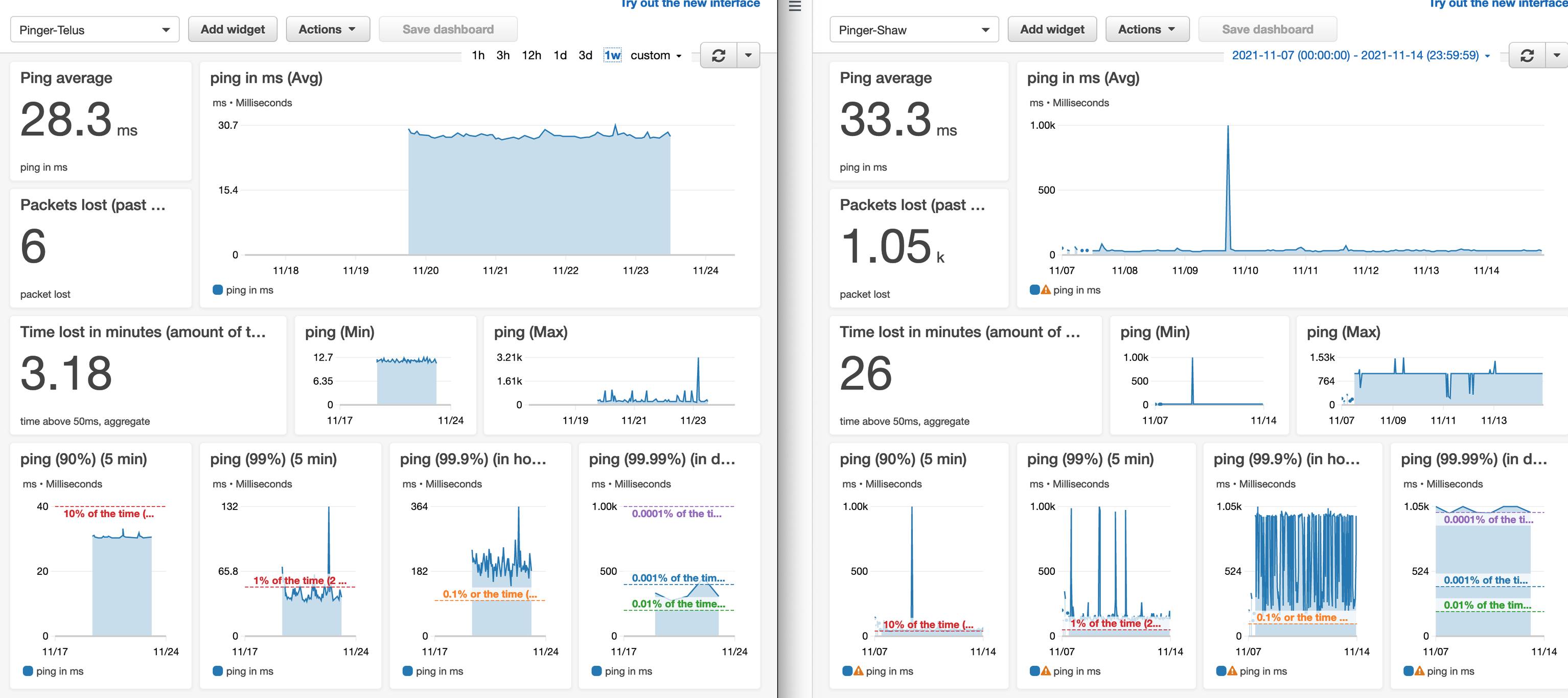Select the 1h time range
1568x698 pixels.
(x=478, y=55)
